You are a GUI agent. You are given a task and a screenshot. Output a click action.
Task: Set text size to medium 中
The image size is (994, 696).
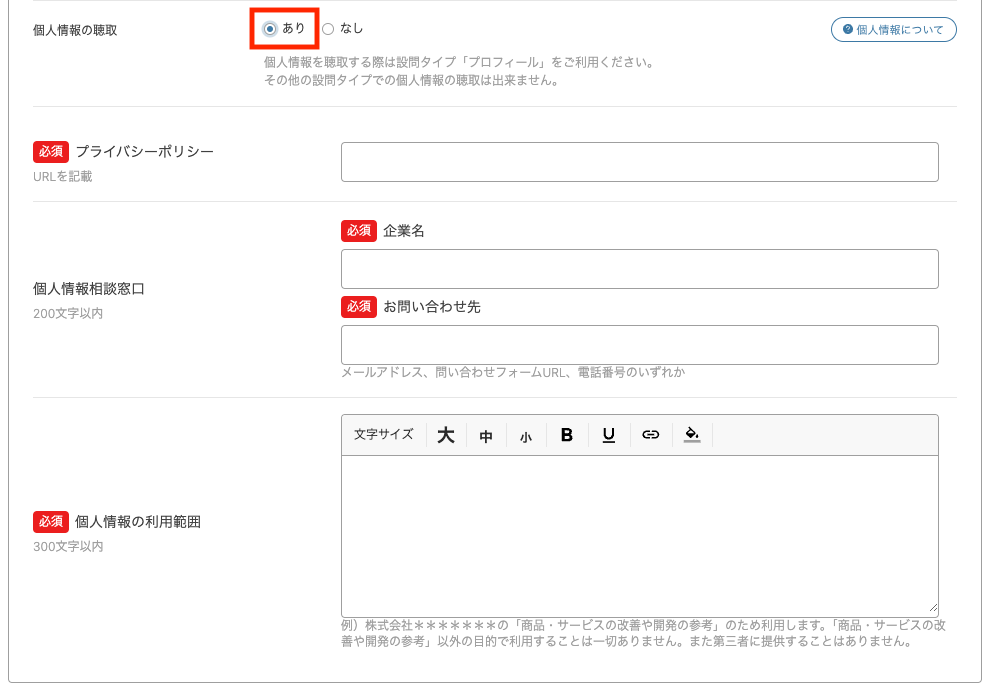coord(486,435)
